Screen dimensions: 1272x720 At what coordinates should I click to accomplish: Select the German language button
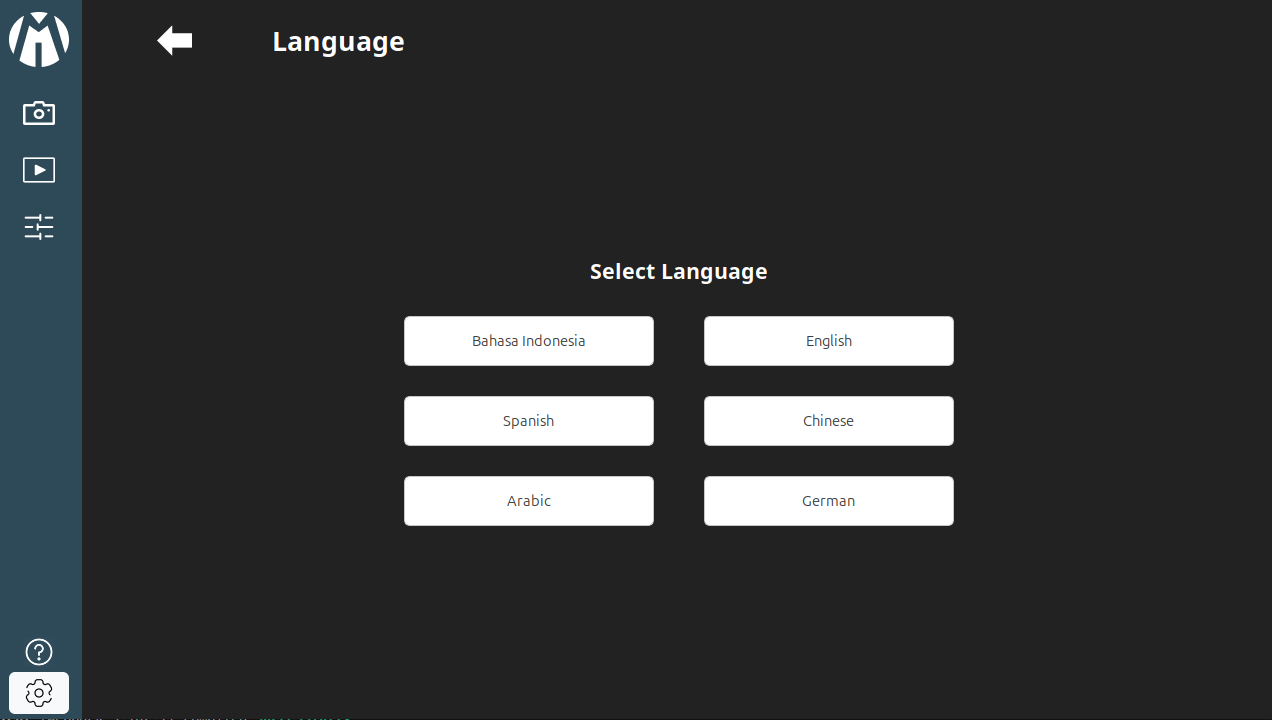(x=828, y=501)
